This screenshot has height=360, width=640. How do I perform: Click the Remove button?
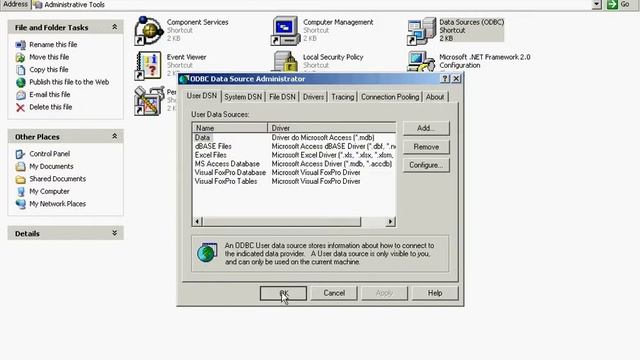pyautogui.click(x=426, y=147)
